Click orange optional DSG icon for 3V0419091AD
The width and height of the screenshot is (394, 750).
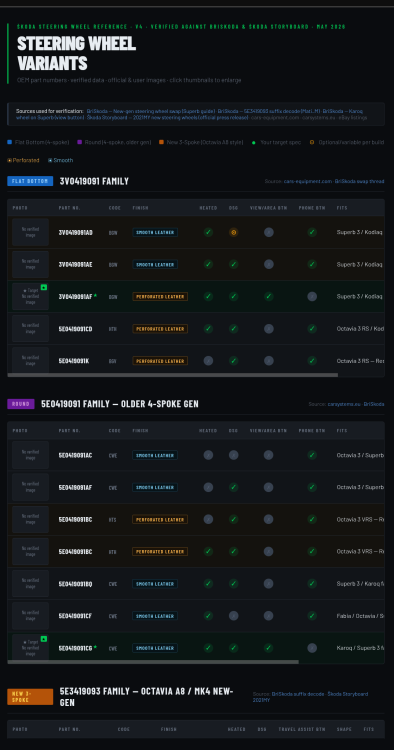(233, 232)
